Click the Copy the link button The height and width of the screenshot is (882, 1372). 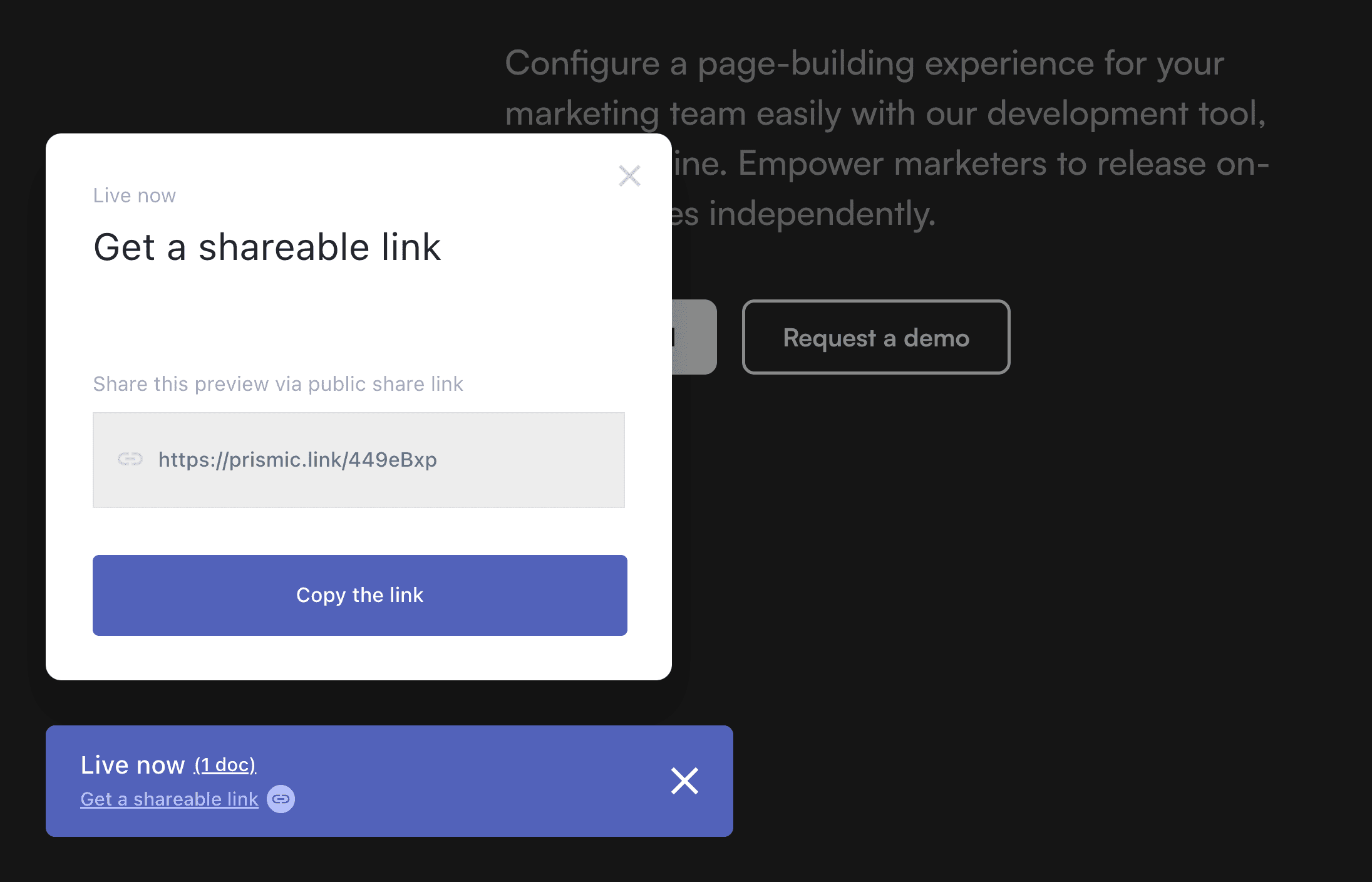click(359, 595)
